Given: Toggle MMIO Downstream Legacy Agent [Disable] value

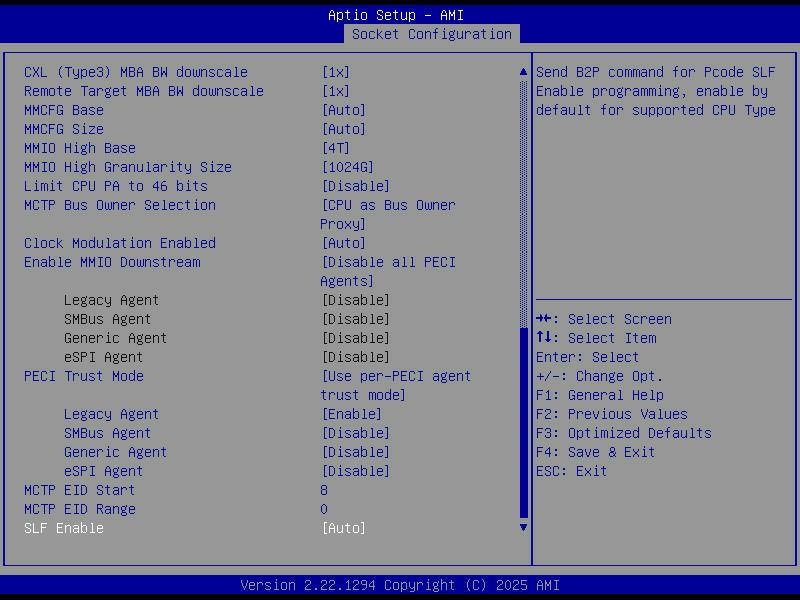Looking at the screenshot, I should point(356,300).
